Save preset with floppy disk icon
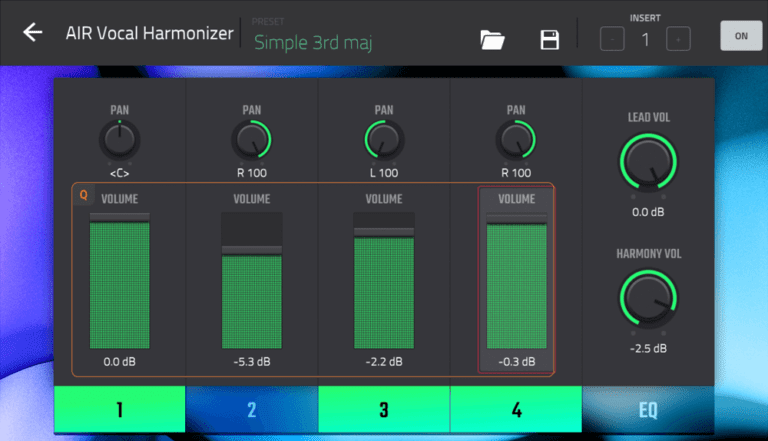This screenshot has width=768, height=441. tap(549, 39)
